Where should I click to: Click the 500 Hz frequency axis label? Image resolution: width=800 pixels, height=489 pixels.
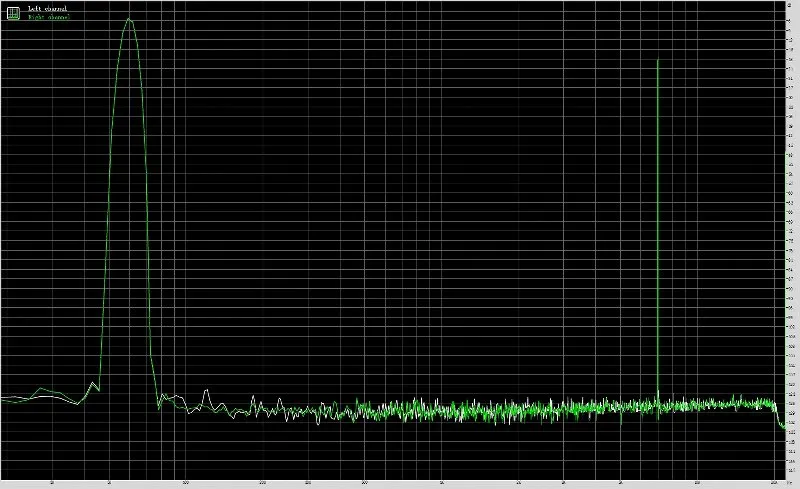[x=365, y=482]
